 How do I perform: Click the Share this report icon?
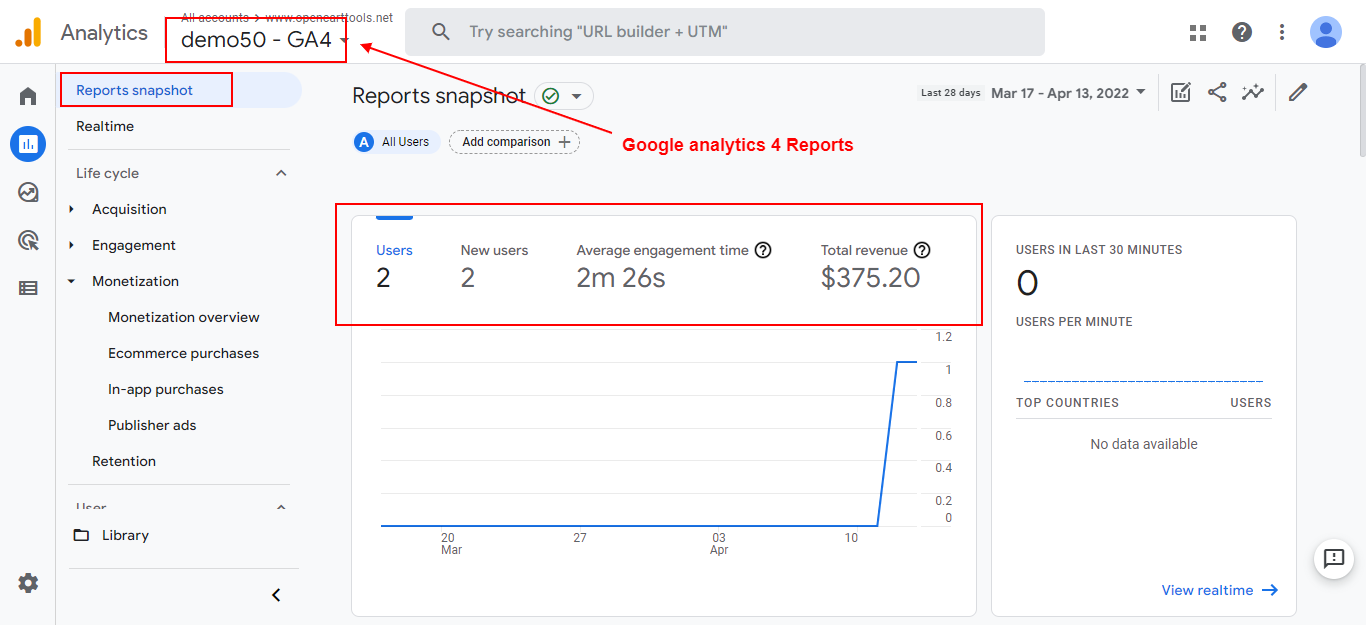(x=1217, y=92)
